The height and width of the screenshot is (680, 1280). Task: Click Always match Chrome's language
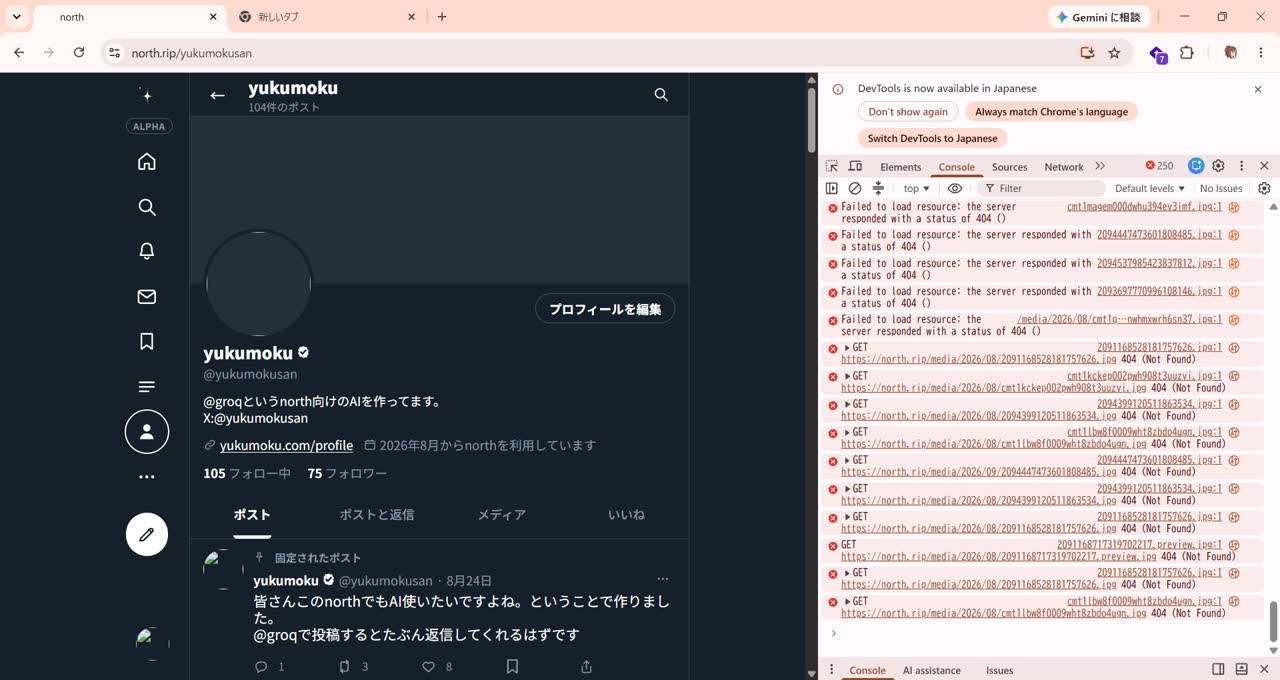(x=1051, y=112)
